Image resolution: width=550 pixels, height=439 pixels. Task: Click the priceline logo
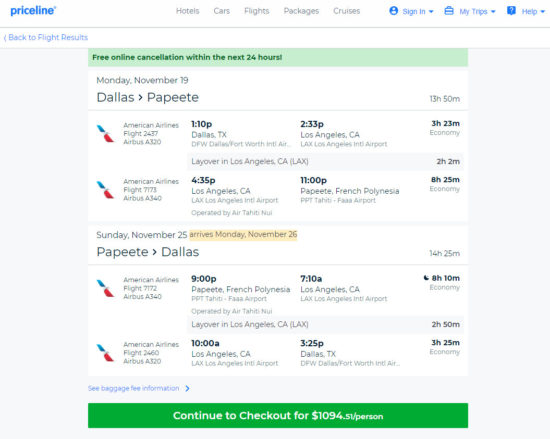pos(33,11)
